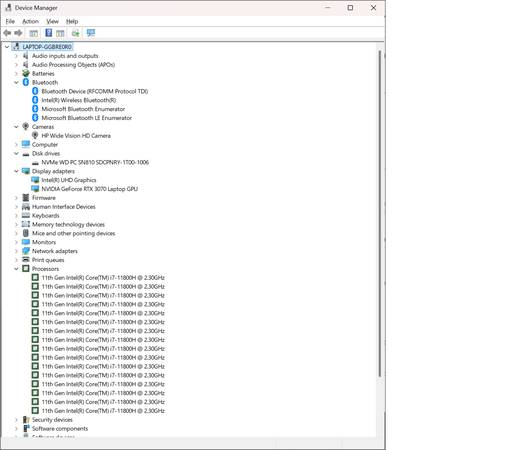Maximize the Device Manager window
505x450 pixels.
(350, 8)
